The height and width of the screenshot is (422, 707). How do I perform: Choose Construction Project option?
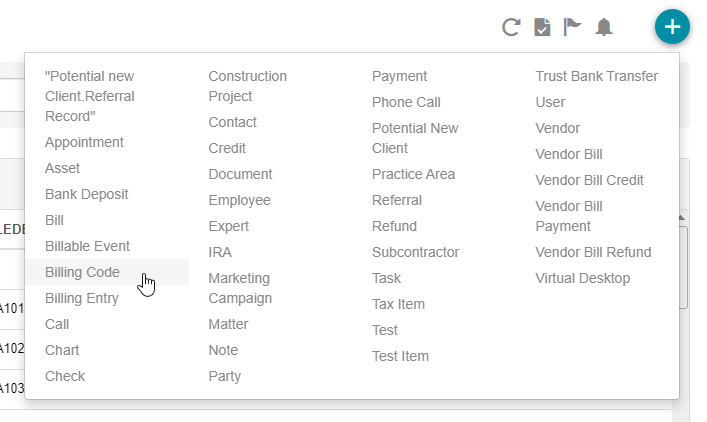tap(247, 86)
